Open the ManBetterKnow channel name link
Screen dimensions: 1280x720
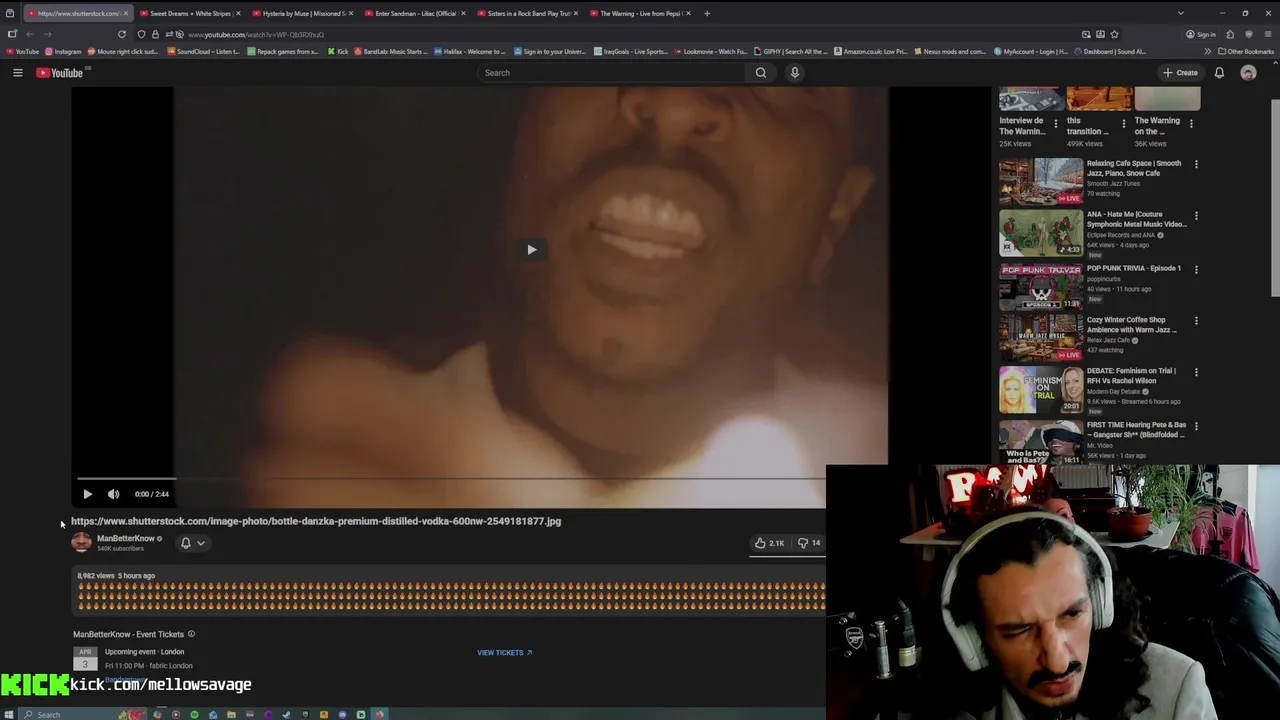(126, 538)
